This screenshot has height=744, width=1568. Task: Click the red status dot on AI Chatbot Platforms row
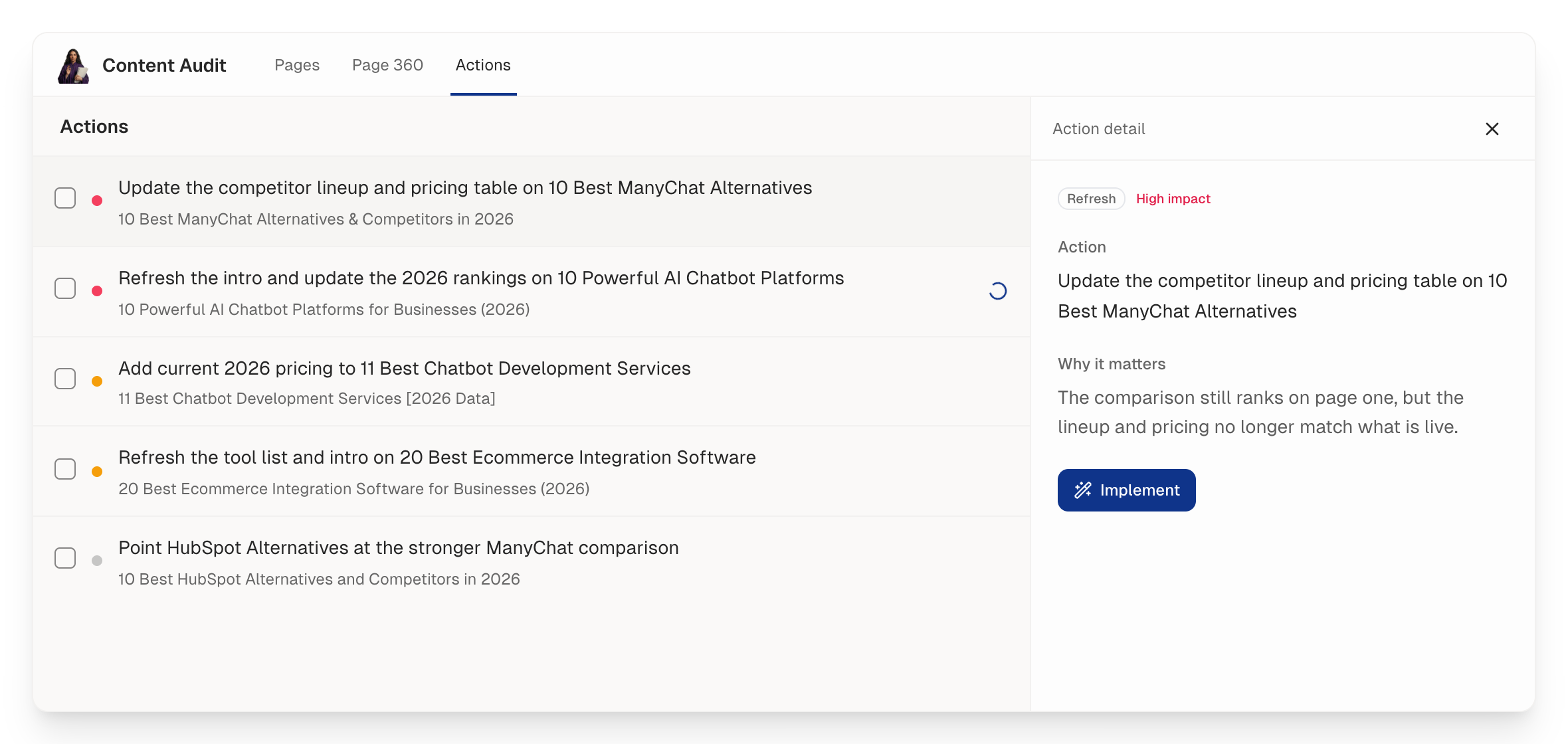pos(97,291)
